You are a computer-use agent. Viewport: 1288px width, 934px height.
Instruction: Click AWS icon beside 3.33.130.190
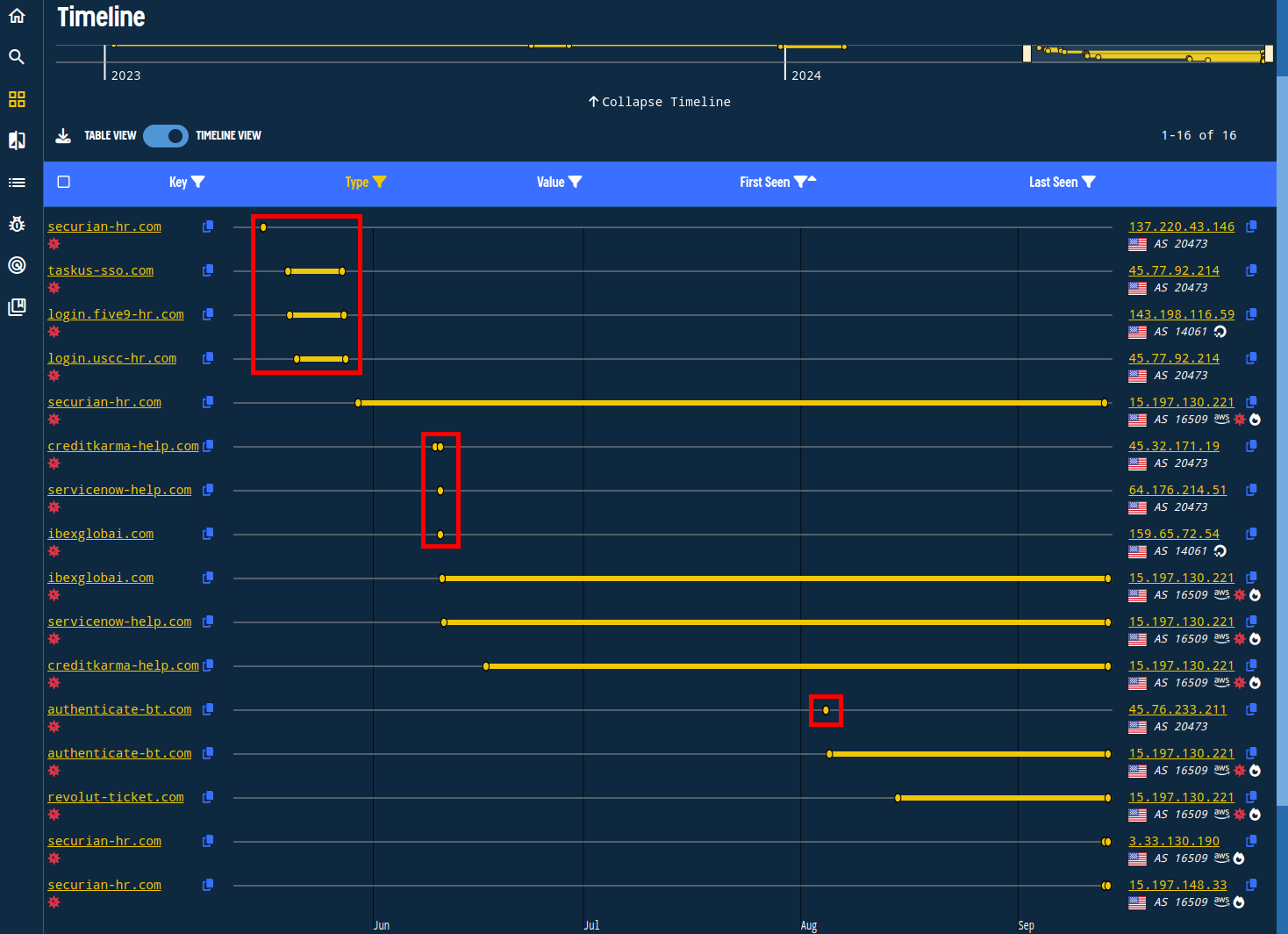(x=1221, y=858)
